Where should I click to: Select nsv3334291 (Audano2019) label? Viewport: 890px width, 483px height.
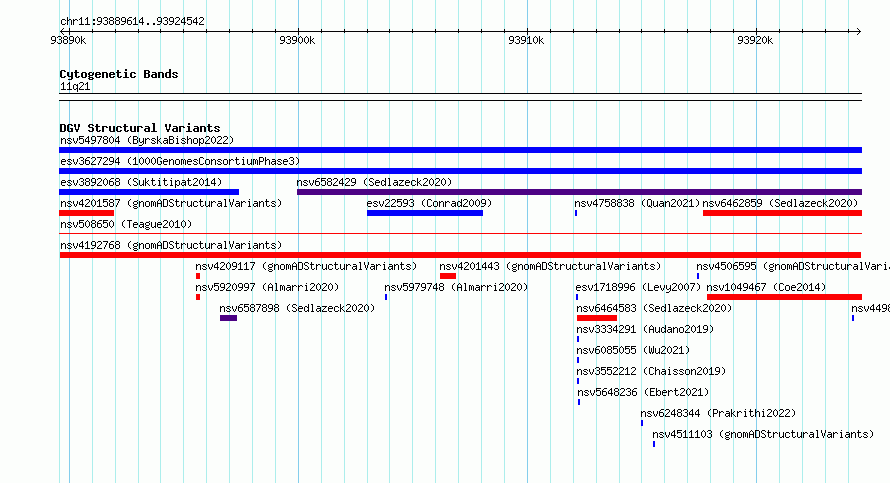pyautogui.click(x=645, y=329)
